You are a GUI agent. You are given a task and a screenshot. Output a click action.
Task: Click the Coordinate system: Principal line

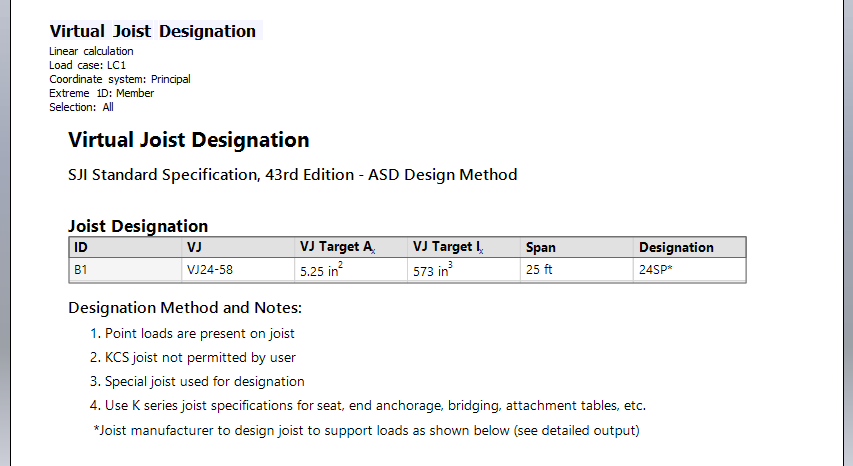120,79
